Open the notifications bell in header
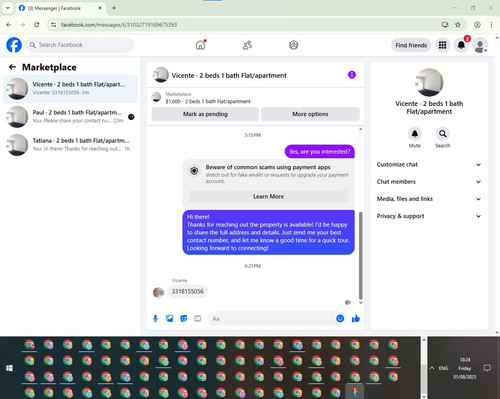The image size is (500, 399). 461,45
